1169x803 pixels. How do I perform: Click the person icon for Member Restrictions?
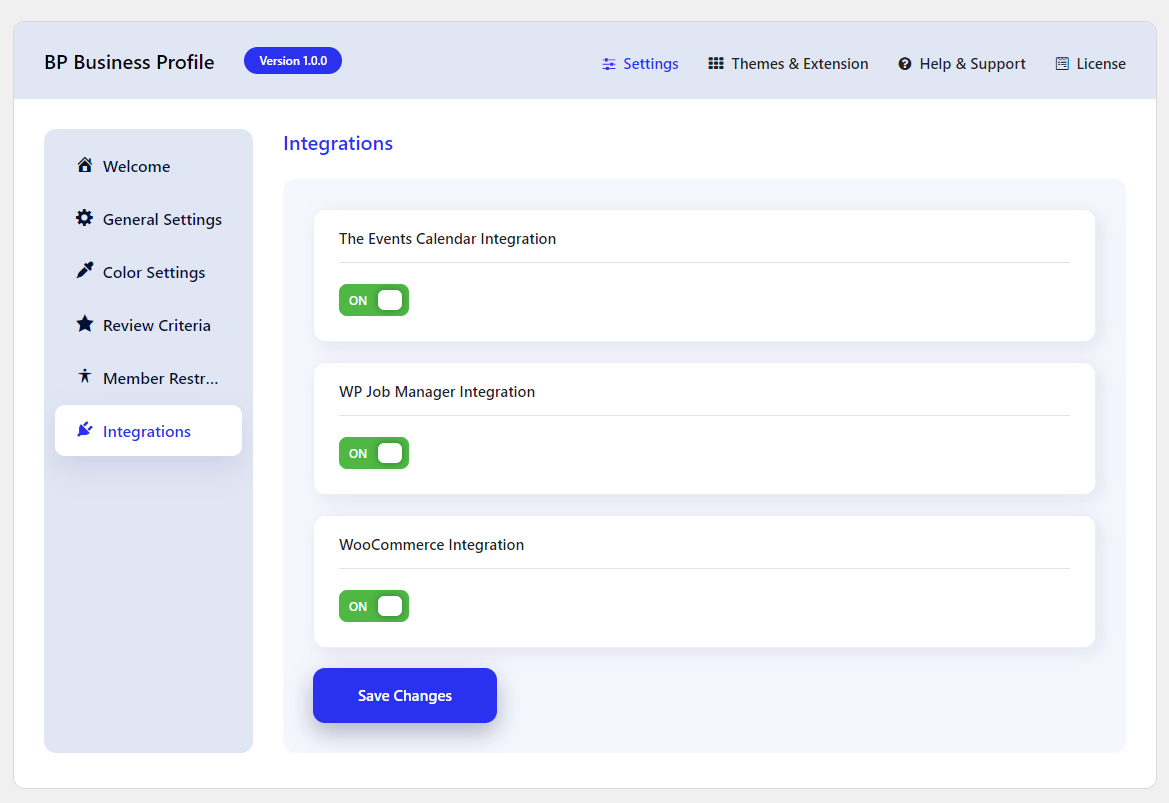[x=84, y=378]
